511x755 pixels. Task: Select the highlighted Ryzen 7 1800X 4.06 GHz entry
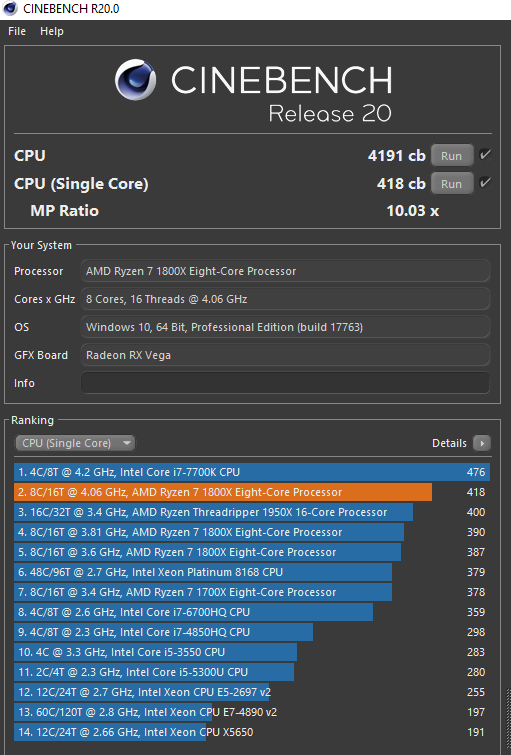252,492
